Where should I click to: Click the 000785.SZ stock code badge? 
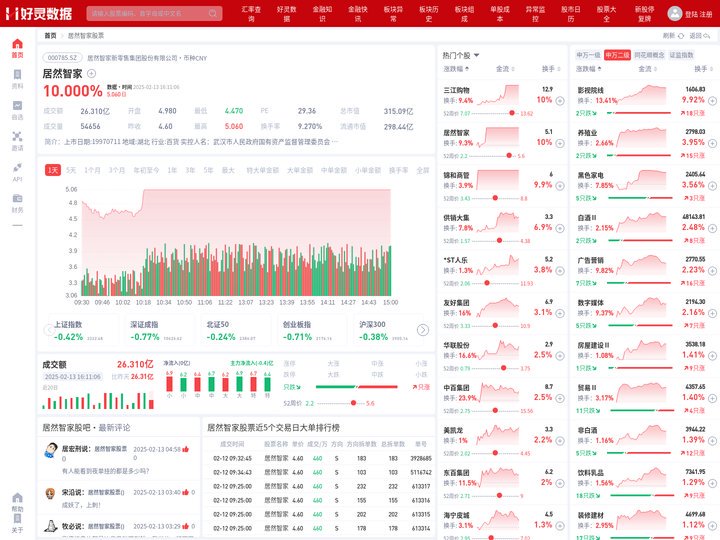coord(62,58)
